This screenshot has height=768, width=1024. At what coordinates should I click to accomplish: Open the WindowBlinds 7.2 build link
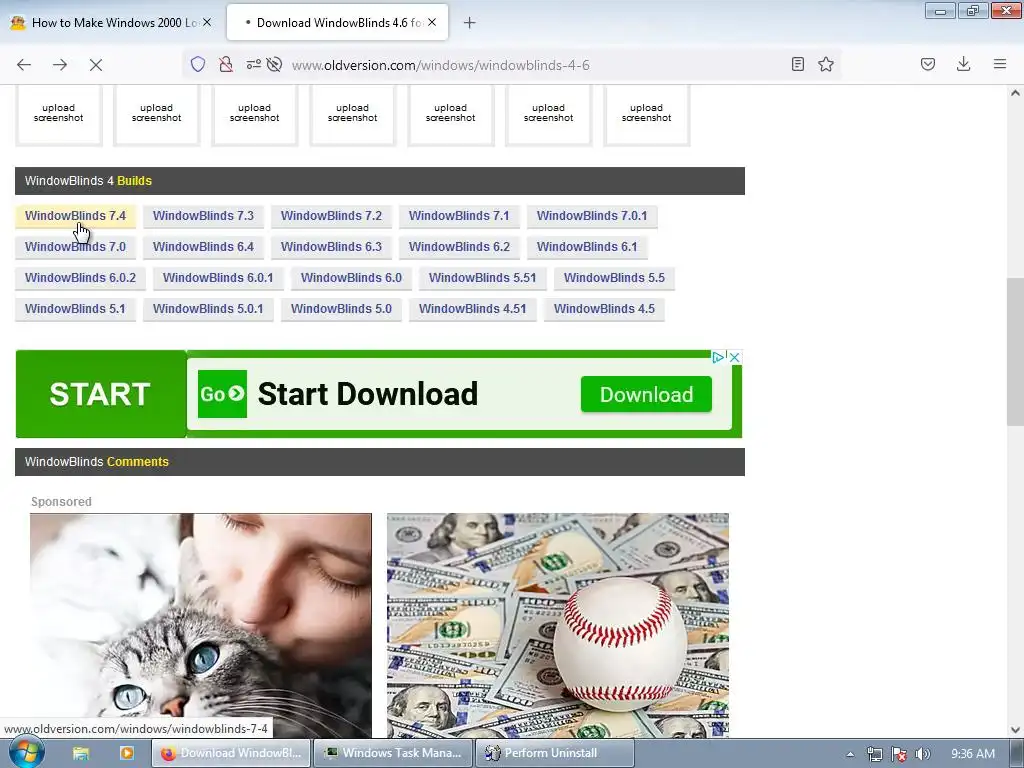tap(331, 216)
